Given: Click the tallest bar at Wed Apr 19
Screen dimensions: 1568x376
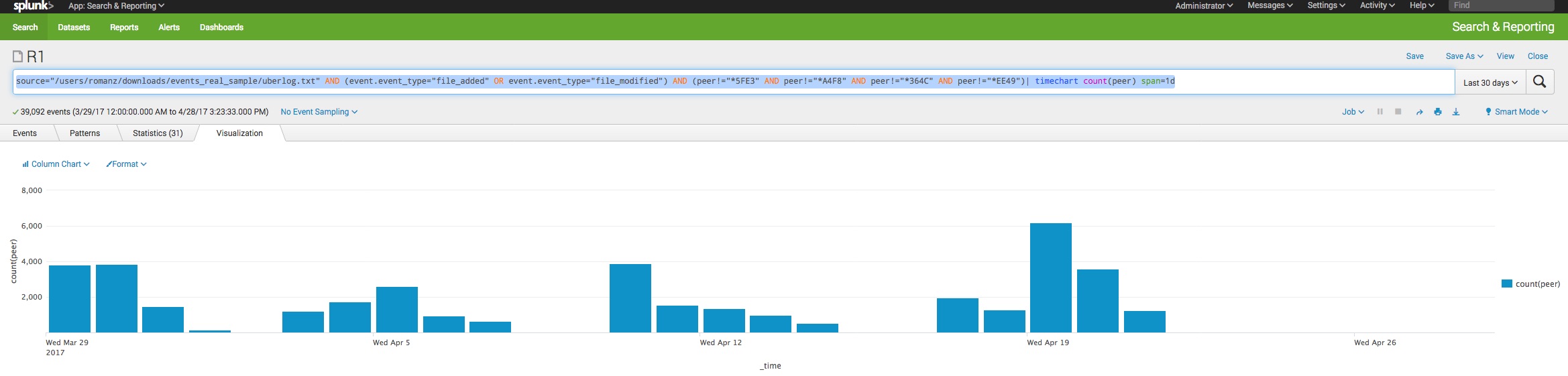Looking at the screenshot, I should (x=1050, y=277).
